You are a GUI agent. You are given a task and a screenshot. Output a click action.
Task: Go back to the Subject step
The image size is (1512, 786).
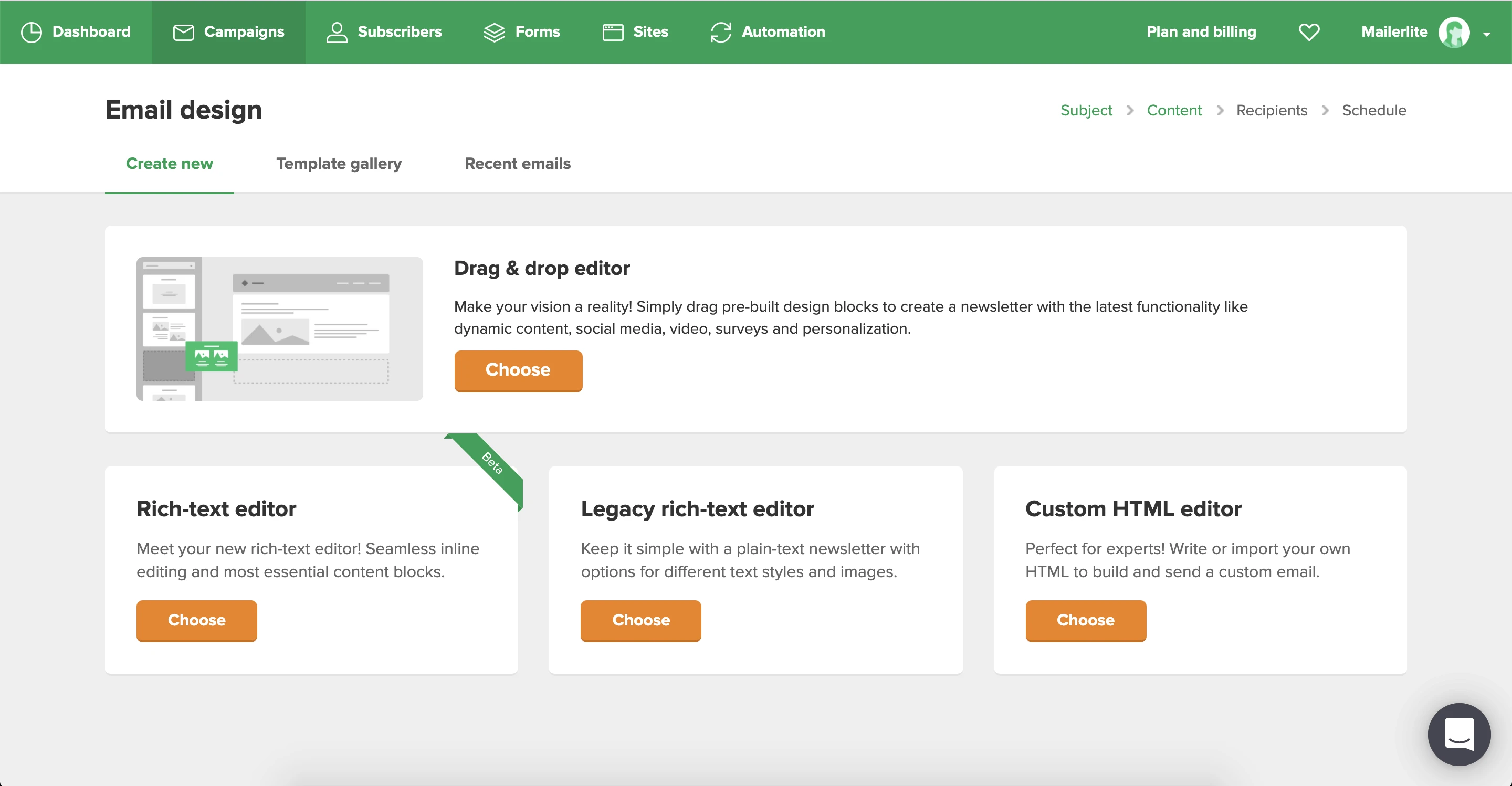(1086, 110)
